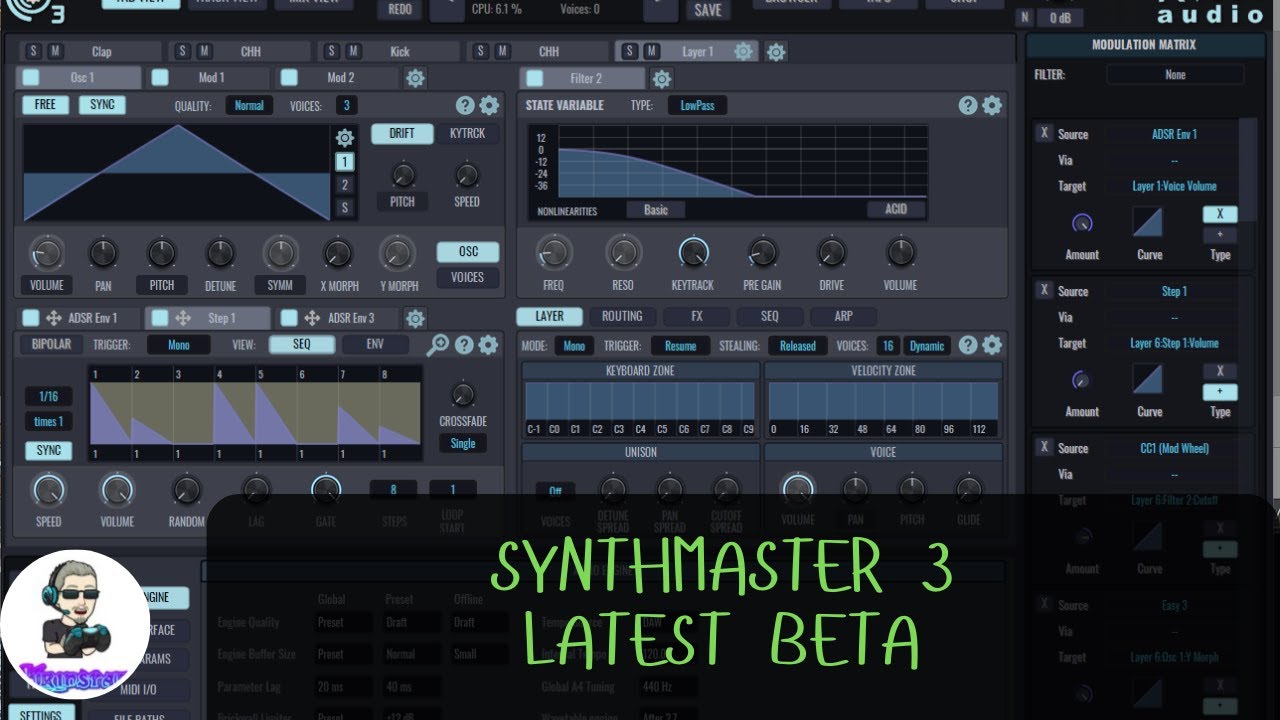1280x720 pixels.
Task: Click filter FREQ knob
Action: (x=554, y=253)
